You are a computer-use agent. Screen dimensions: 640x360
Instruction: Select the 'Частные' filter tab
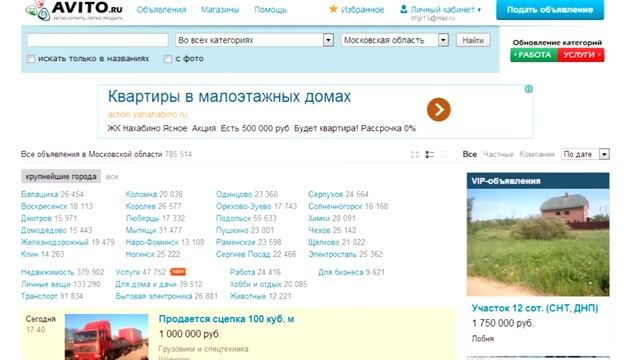tap(498, 154)
